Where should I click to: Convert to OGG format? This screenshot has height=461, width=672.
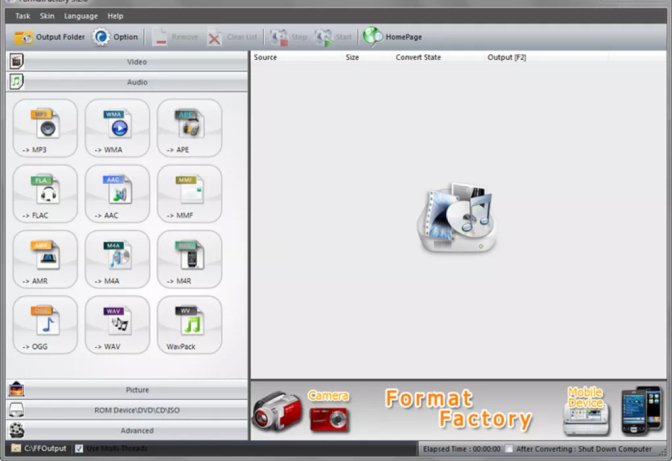pos(45,325)
